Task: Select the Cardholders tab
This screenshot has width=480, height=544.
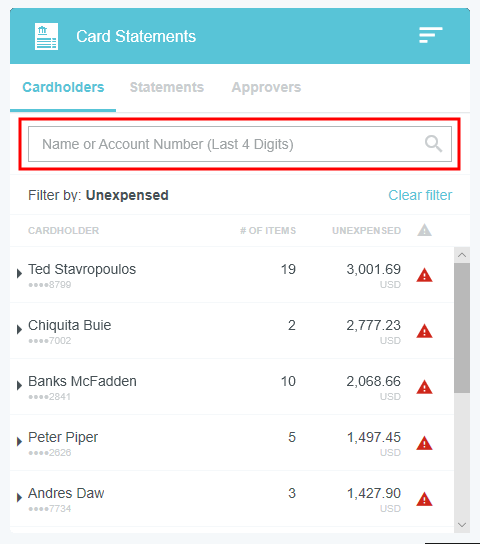Action: point(63,87)
